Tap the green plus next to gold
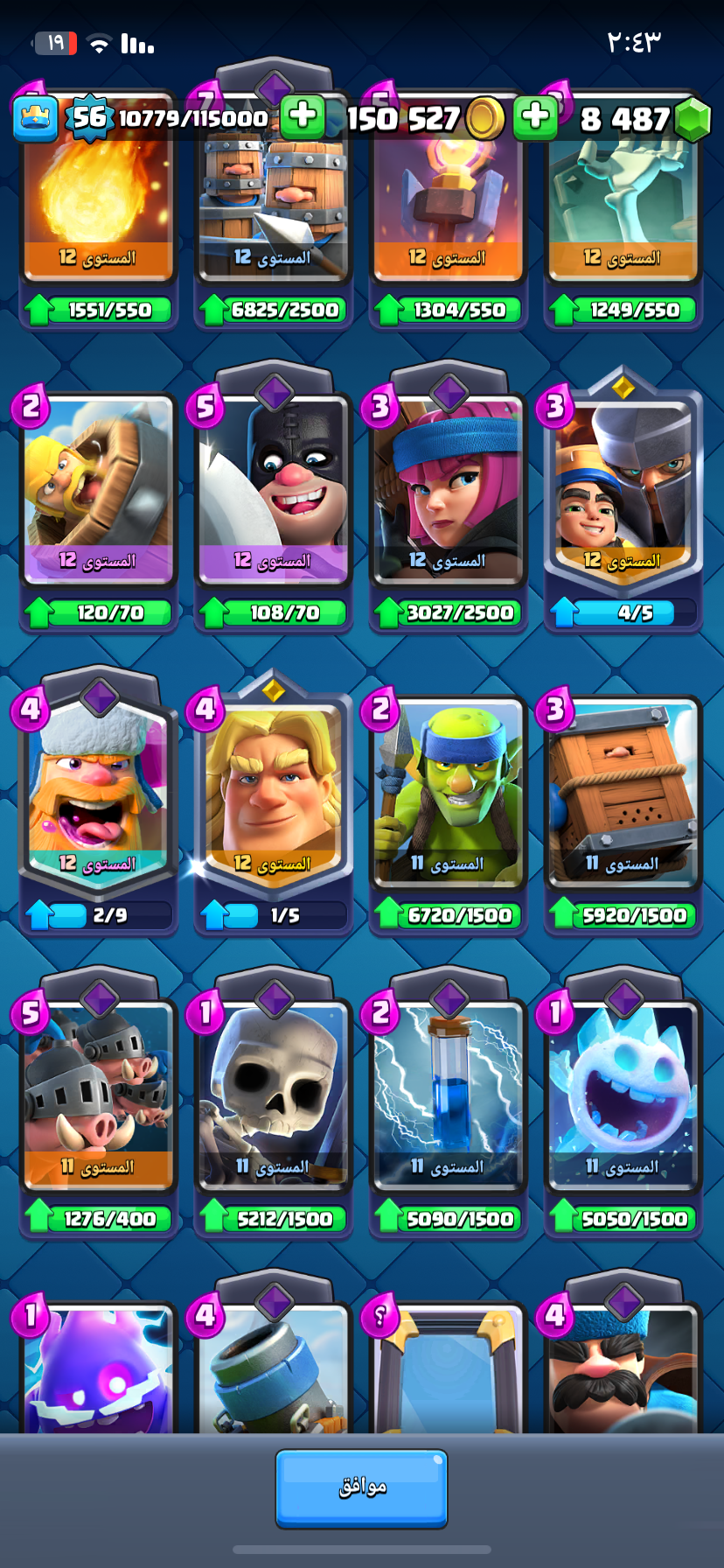 (535, 115)
